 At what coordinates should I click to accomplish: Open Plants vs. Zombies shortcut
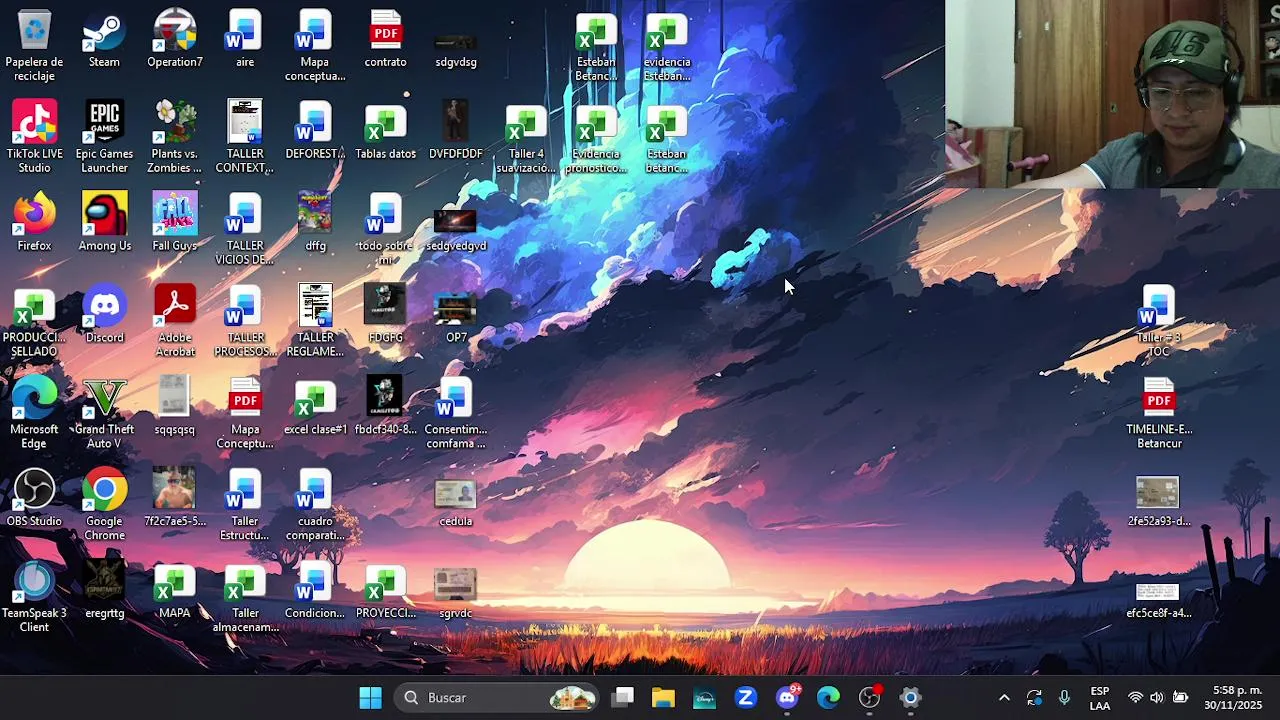point(175,137)
